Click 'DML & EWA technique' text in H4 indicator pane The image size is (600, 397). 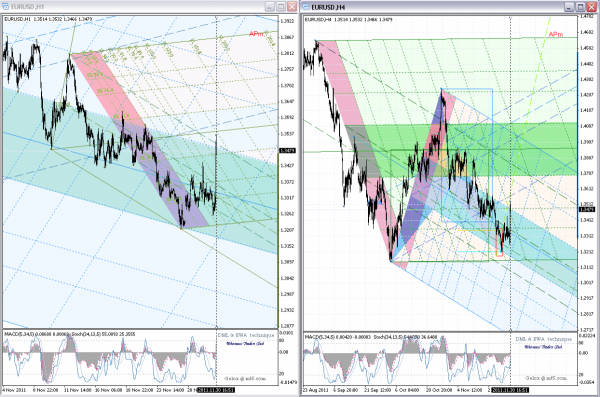point(543,339)
